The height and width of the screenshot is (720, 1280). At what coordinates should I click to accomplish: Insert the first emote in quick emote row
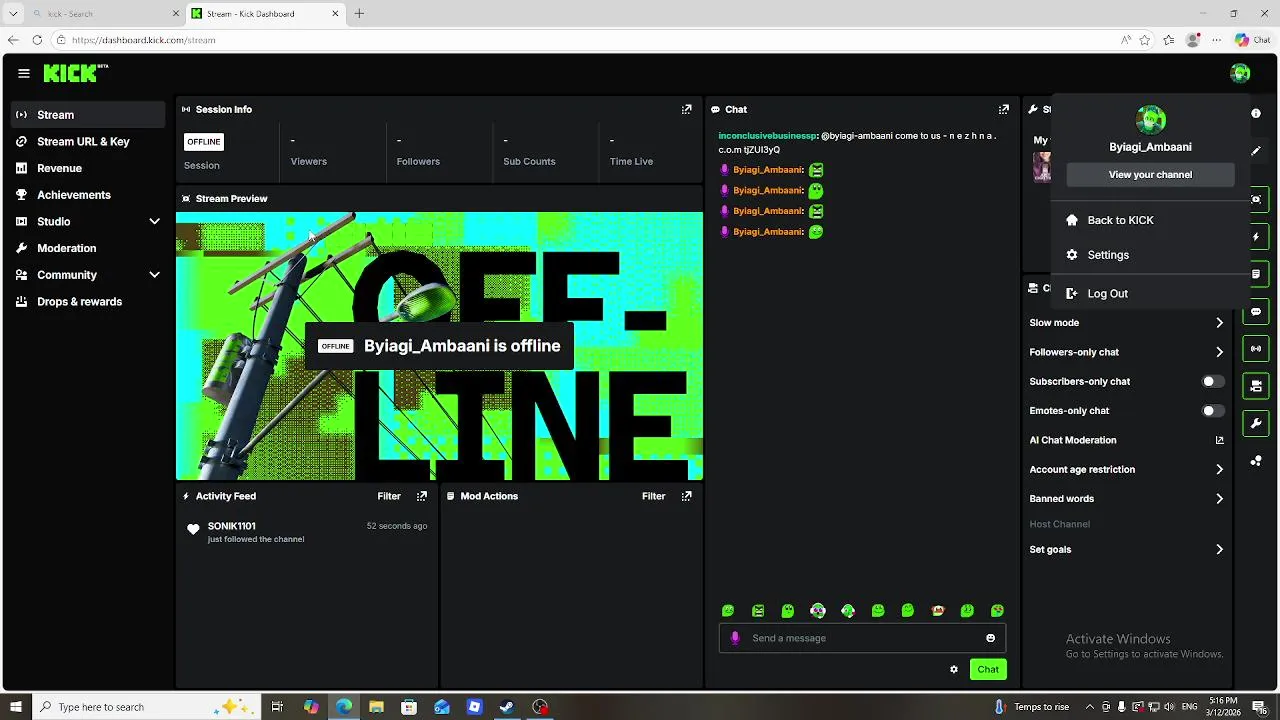[x=728, y=611]
